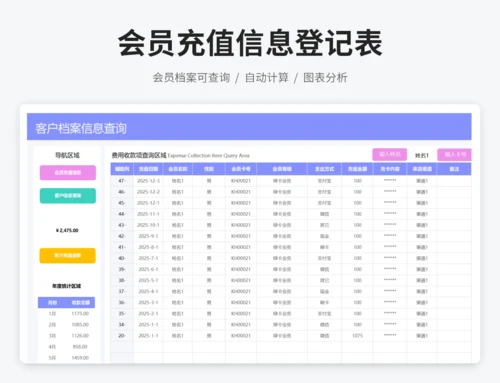Select the masked ****** cell in row 40-

point(390,258)
